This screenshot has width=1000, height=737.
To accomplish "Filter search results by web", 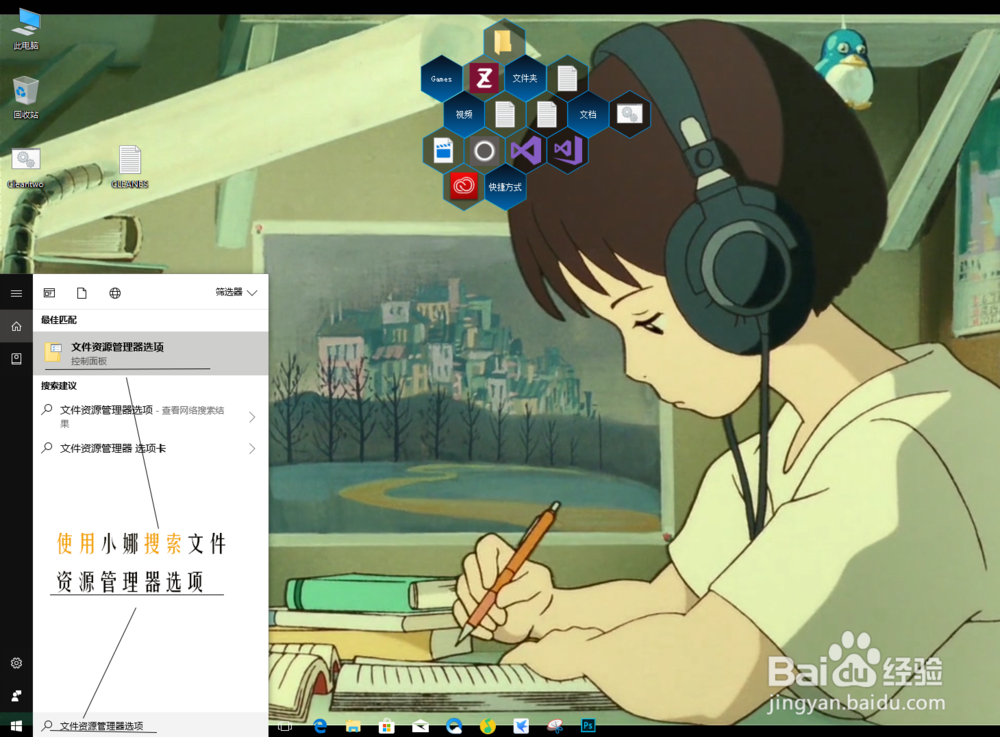I will (x=115, y=293).
